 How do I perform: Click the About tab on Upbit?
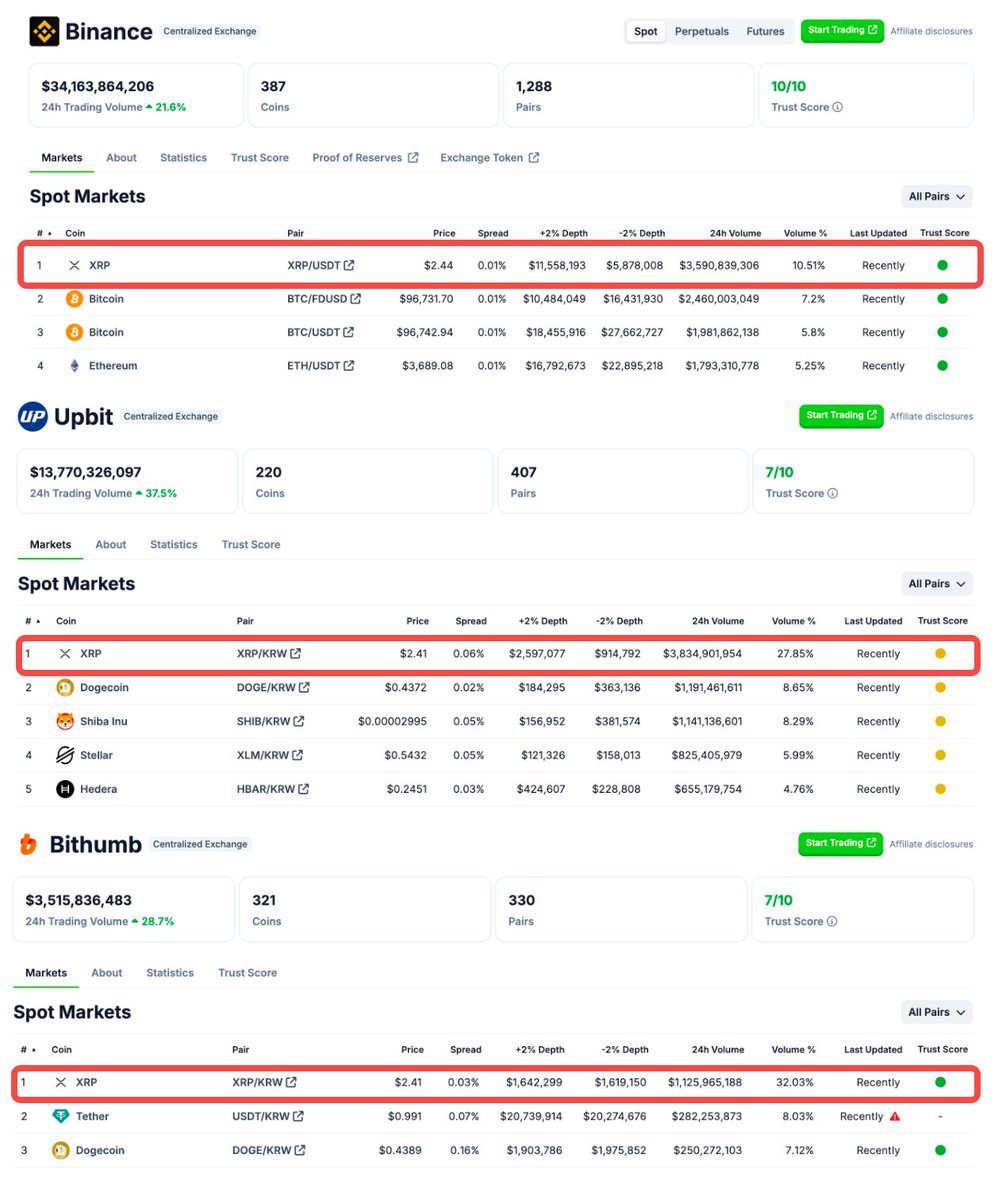click(111, 545)
